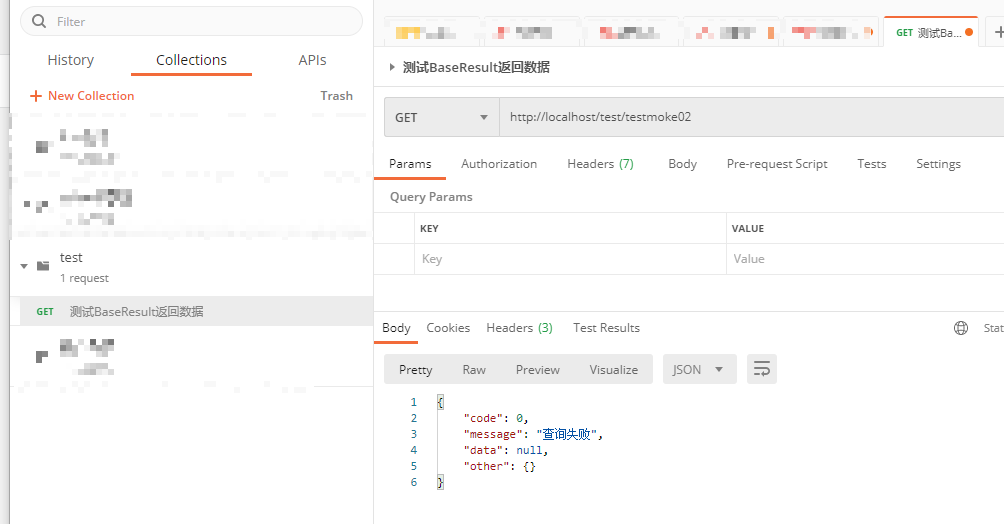Image resolution: width=1004 pixels, height=524 pixels.
Task: Click the request title 测试BaseResult返回数据
Action: click(x=476, y=67)
